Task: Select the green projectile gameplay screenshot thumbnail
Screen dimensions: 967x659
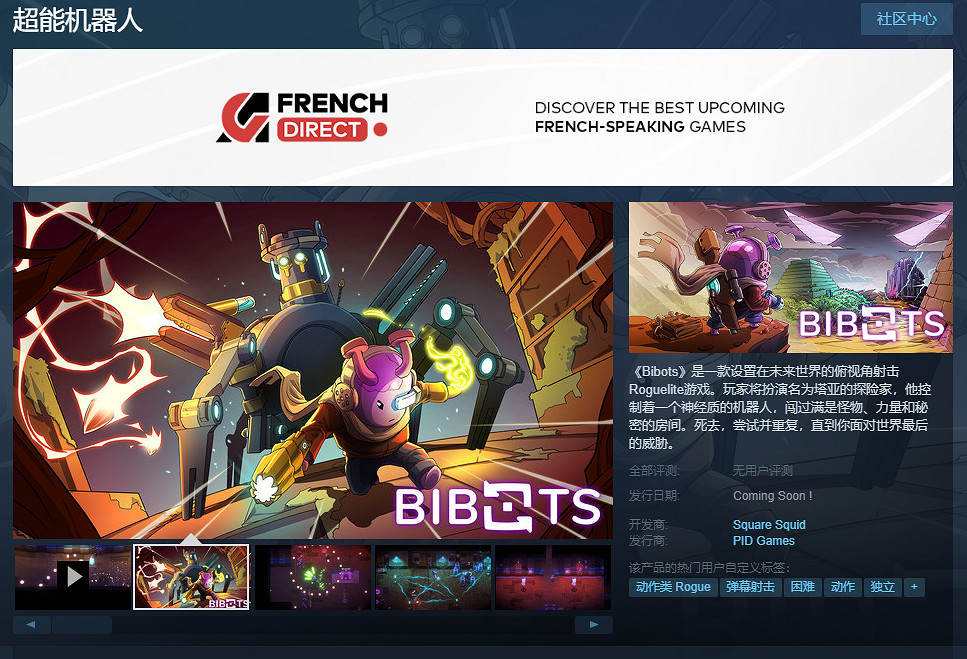Action: click(x=313, y=577)
